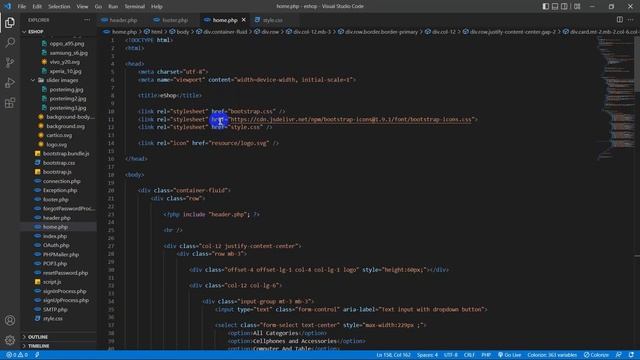
Task: Open the View menu
Action: tap(82, 6)
